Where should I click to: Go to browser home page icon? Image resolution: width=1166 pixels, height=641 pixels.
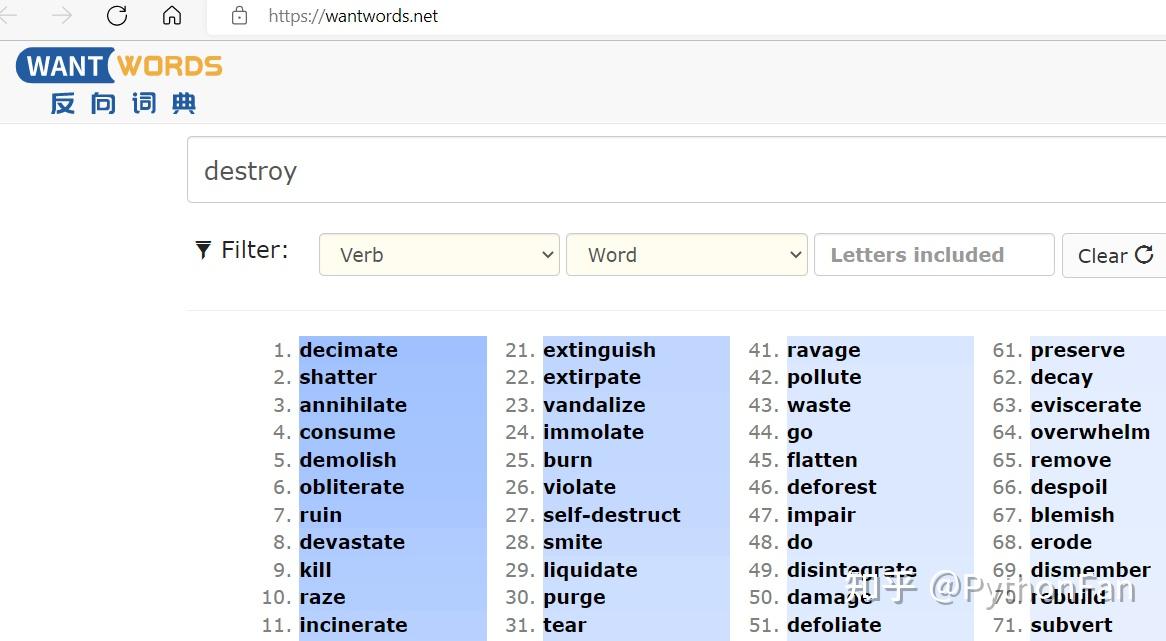172,16
